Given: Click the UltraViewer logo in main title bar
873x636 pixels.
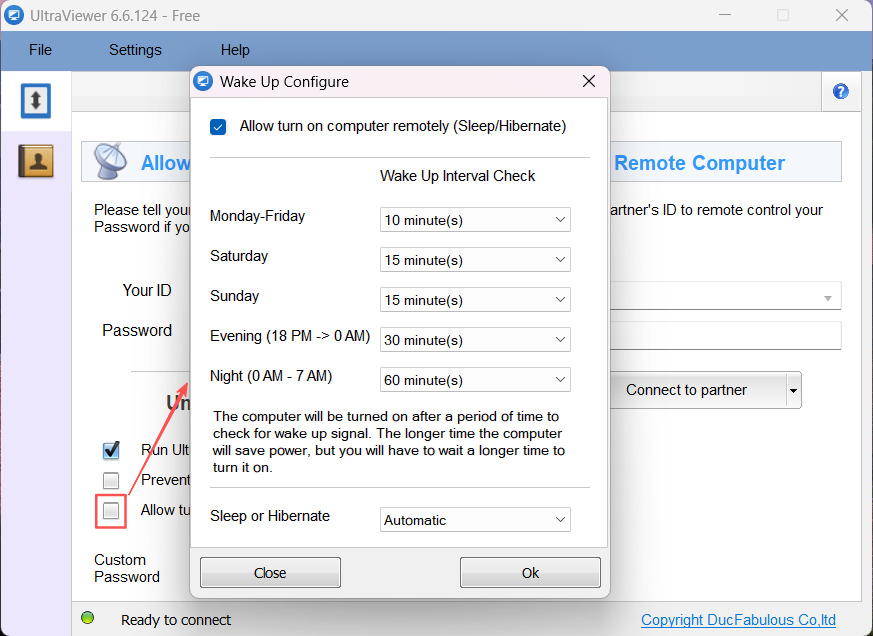Looking at the screenshot, I should (13, 16).
